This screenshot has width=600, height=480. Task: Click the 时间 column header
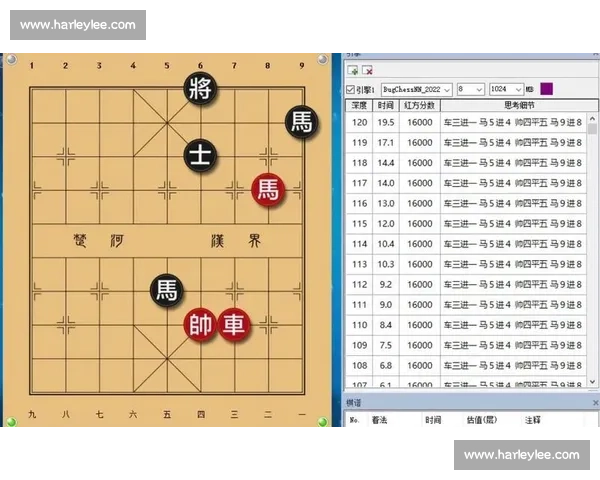[386, 105]
